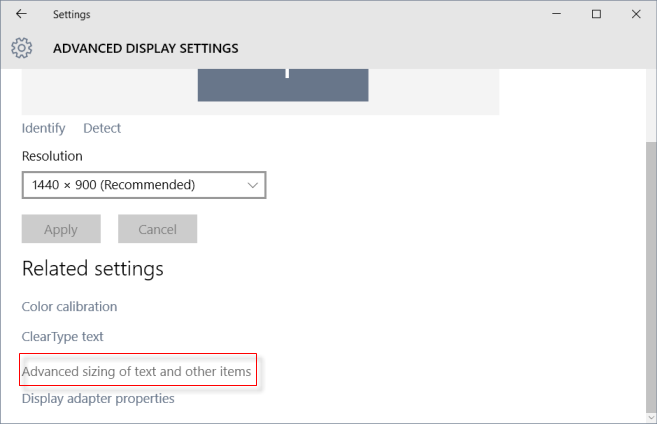Screen dimensions: 657x424
Task: Open the Resolution 1440 × 900 dropdown
Action: [143, 185]
